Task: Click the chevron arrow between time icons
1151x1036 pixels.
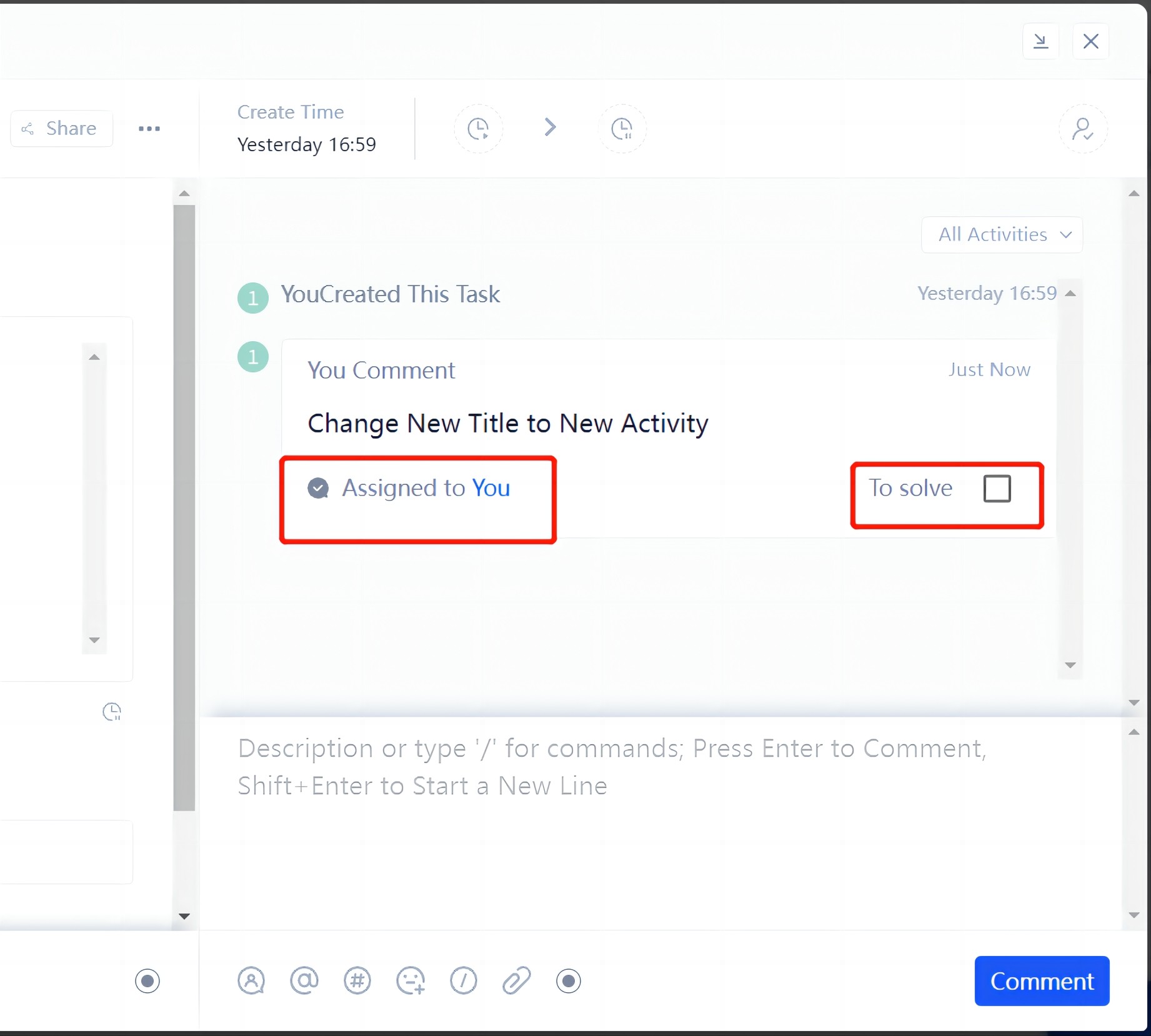Action: pos(550,127)
